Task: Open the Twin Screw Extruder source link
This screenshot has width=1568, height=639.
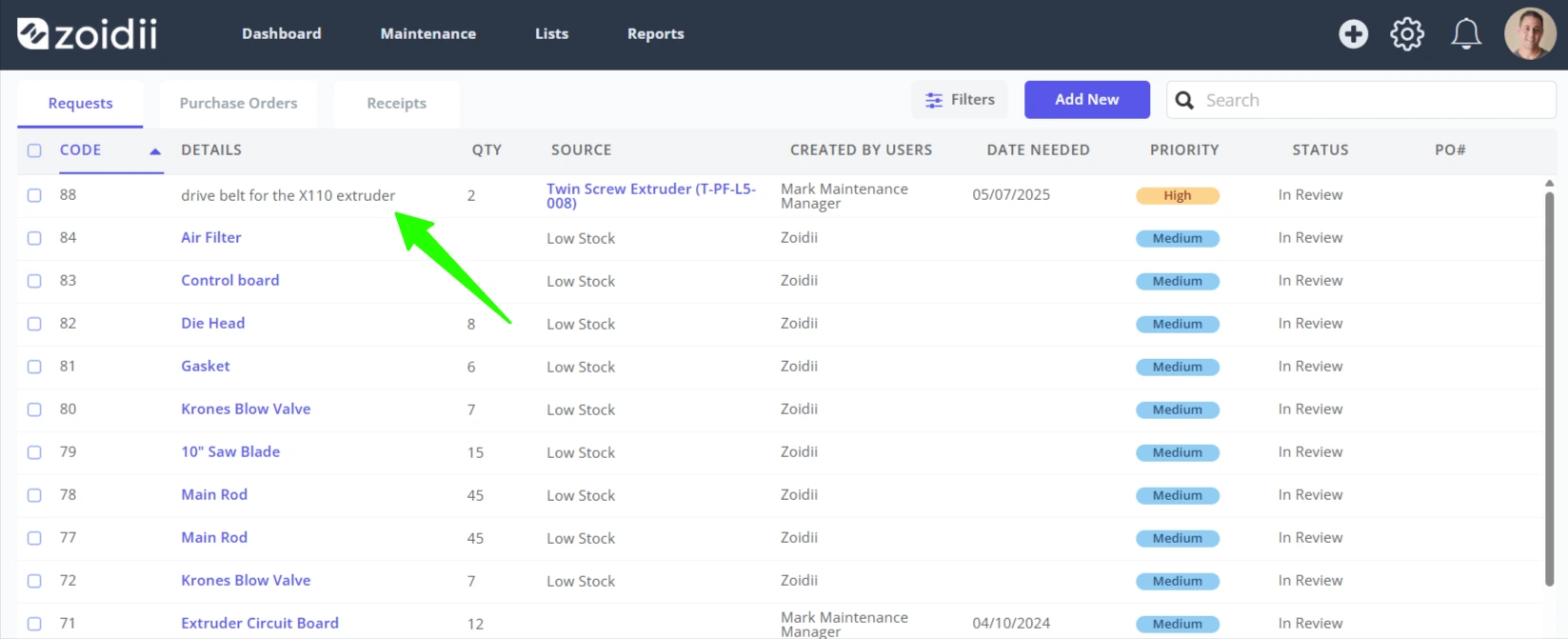Action: coord(651,195)
